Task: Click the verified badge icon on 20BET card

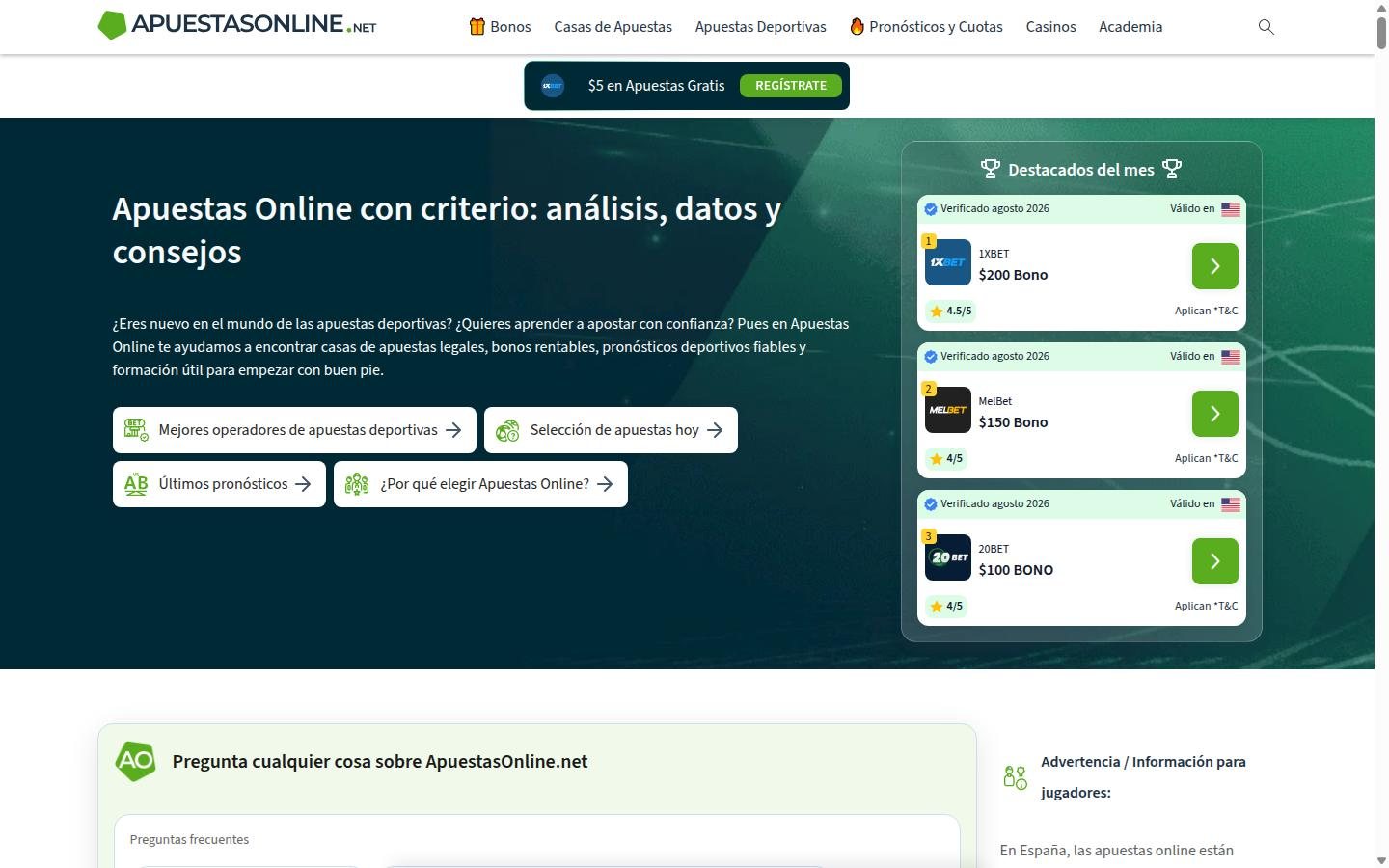Action: (931, 504)
